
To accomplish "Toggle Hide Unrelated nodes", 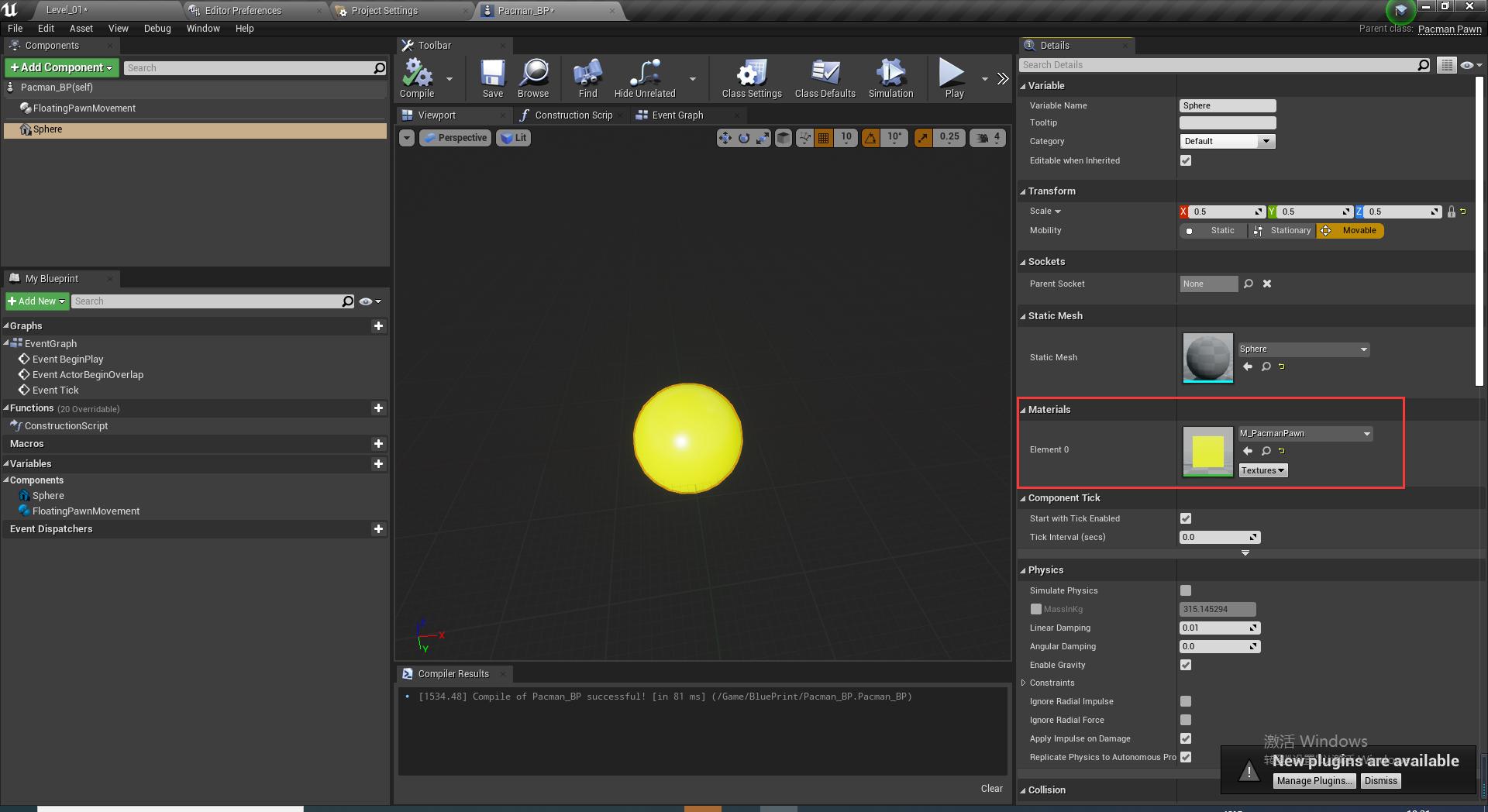I will (x=644, y=77).
